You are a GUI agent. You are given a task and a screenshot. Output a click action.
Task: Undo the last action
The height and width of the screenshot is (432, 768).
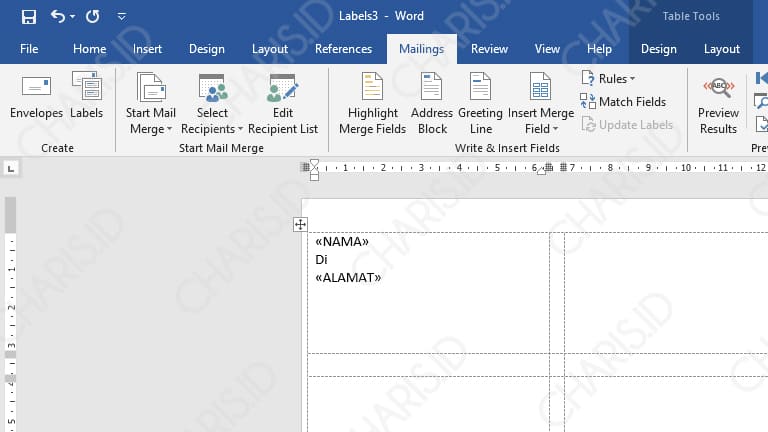58,17
